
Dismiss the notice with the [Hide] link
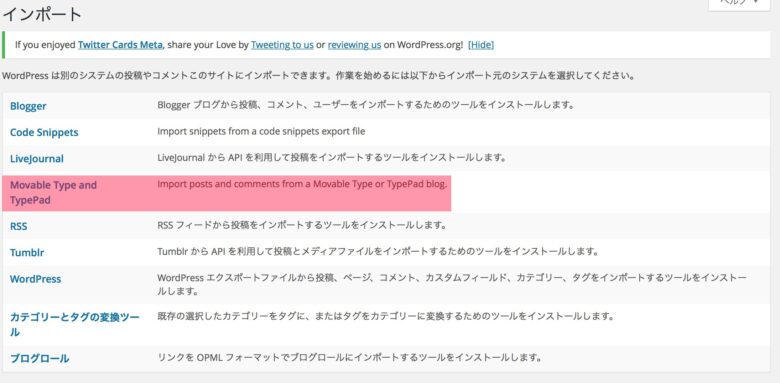tap(481, 45)
